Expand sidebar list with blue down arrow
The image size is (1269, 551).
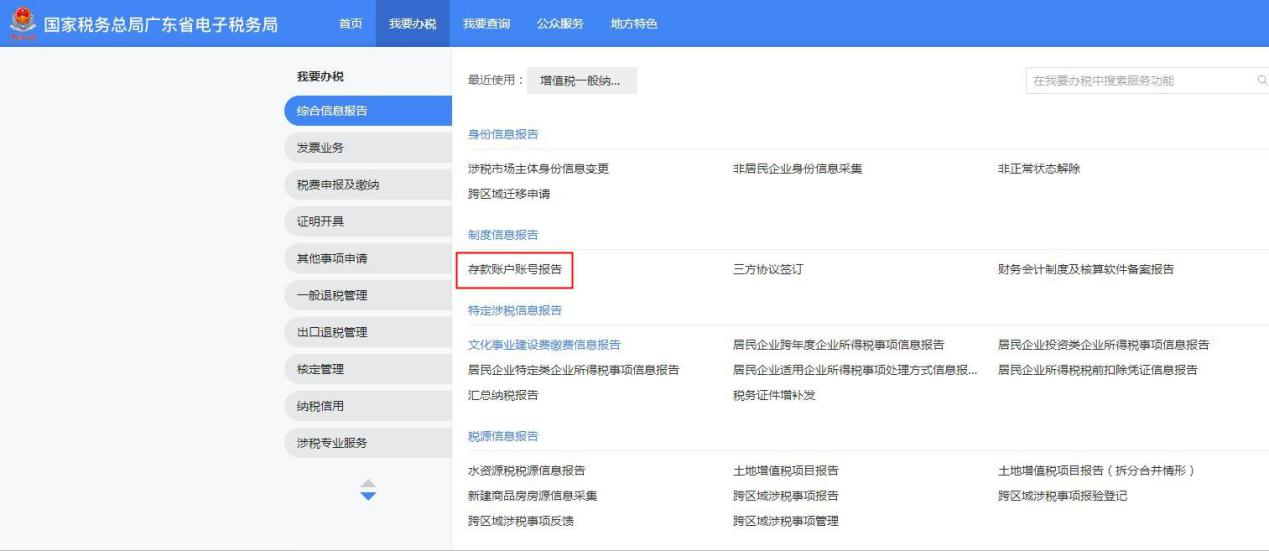(x=369, y=496)
